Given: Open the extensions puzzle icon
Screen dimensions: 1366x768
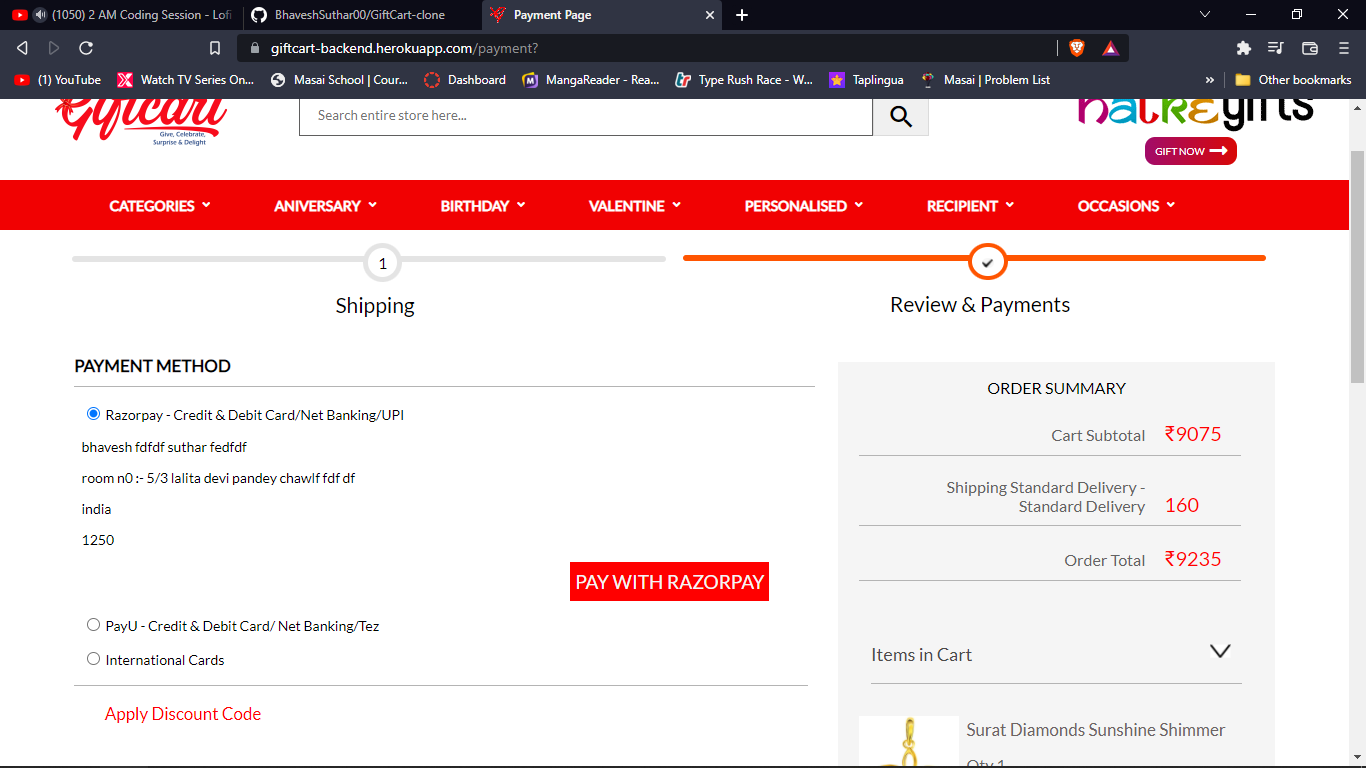Looking at the screenshot, I should point(1244,48).
